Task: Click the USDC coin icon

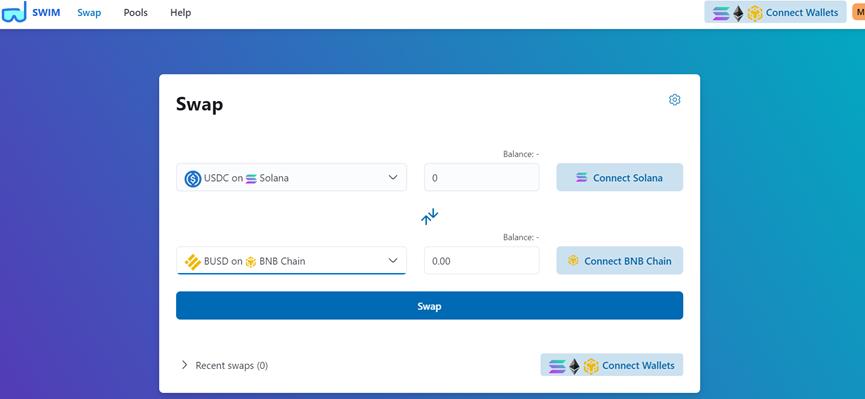Action: pyautogui.click(x=193, y=178)
